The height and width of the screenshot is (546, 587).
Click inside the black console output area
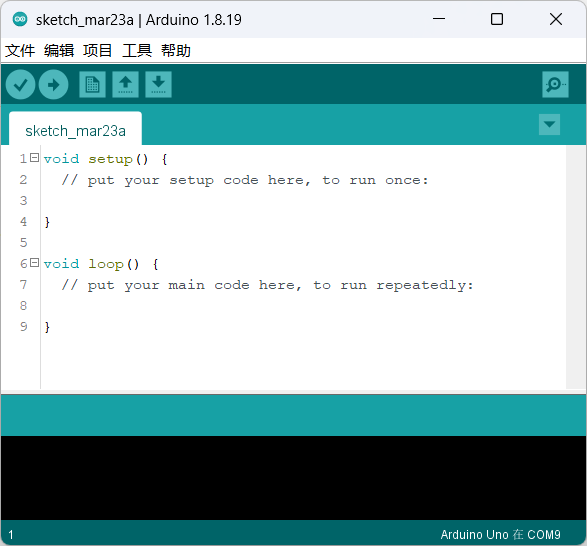(x=294, y=478)
